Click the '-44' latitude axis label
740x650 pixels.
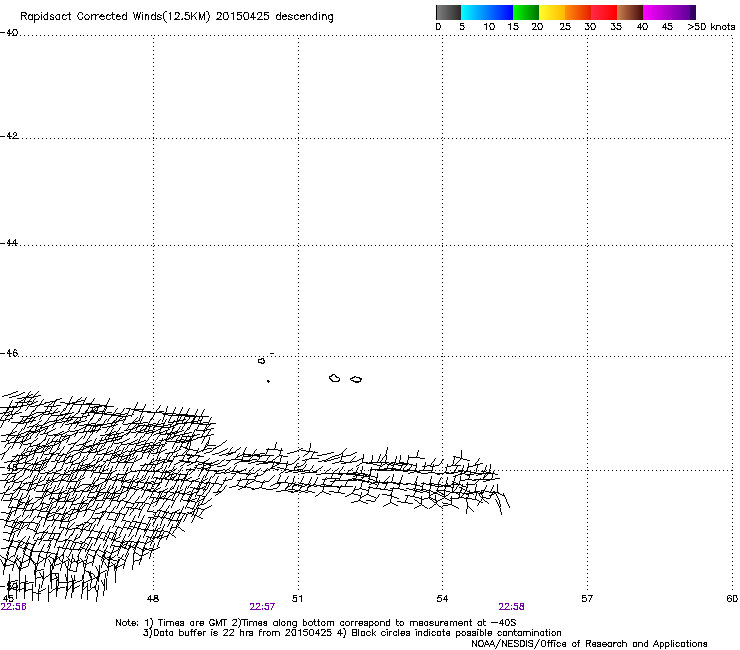9,243
